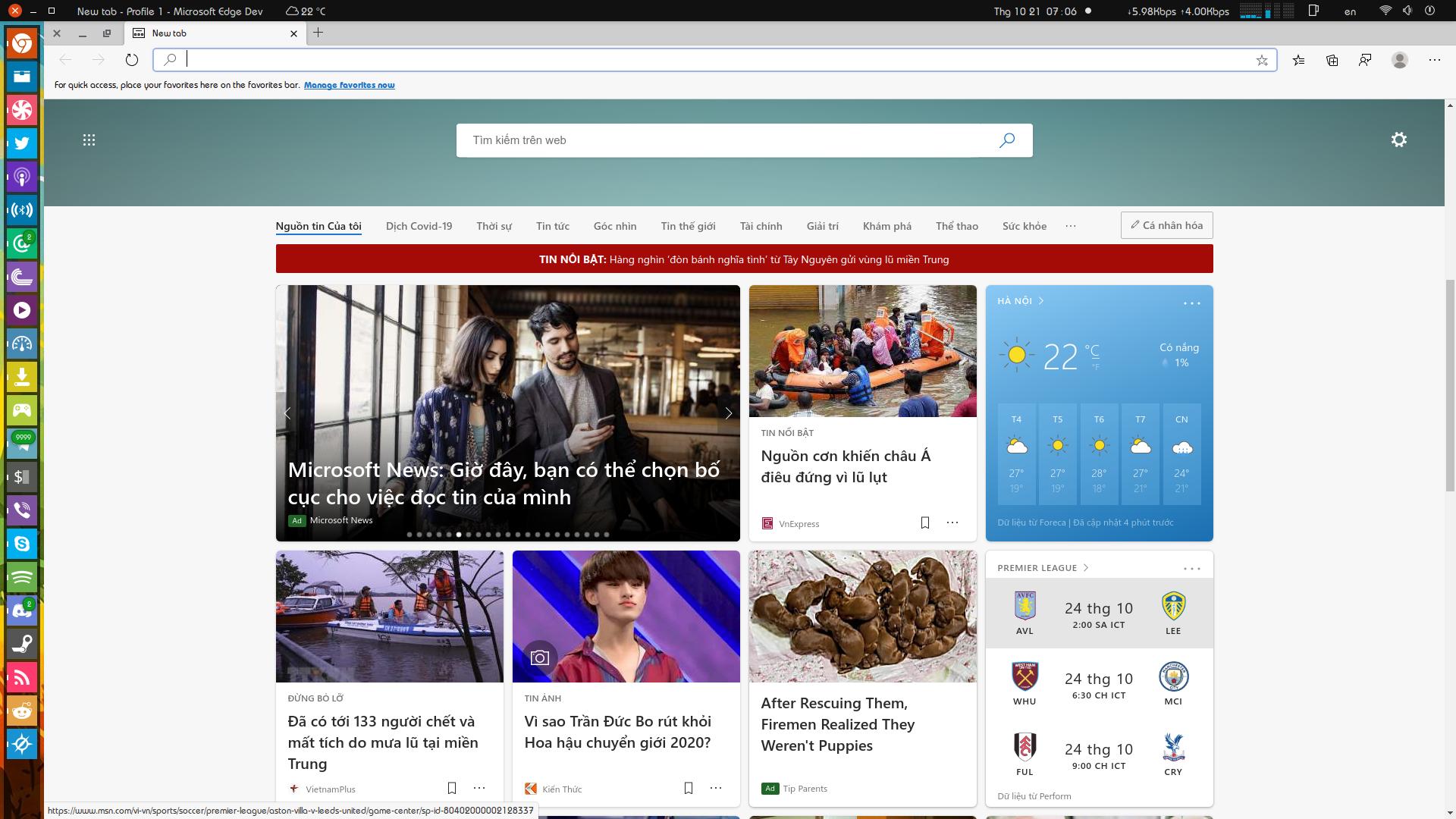The height and width of the screenshot is (819, 1456).
Task: Open page settings gear icon
Action: click(x=1399, y=140)
